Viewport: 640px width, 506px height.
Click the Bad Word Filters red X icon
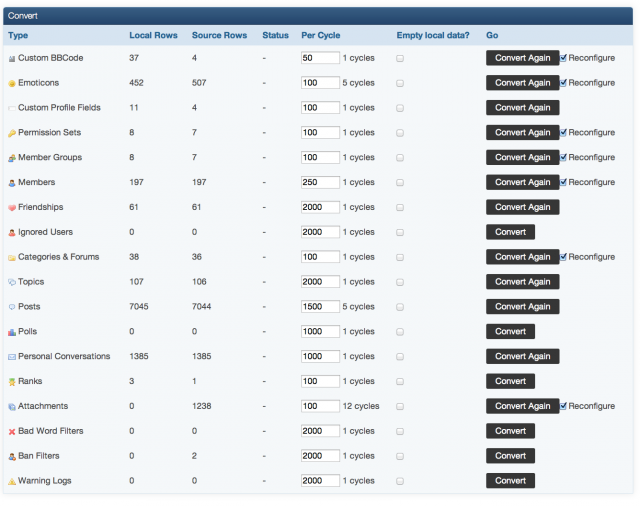12,432
